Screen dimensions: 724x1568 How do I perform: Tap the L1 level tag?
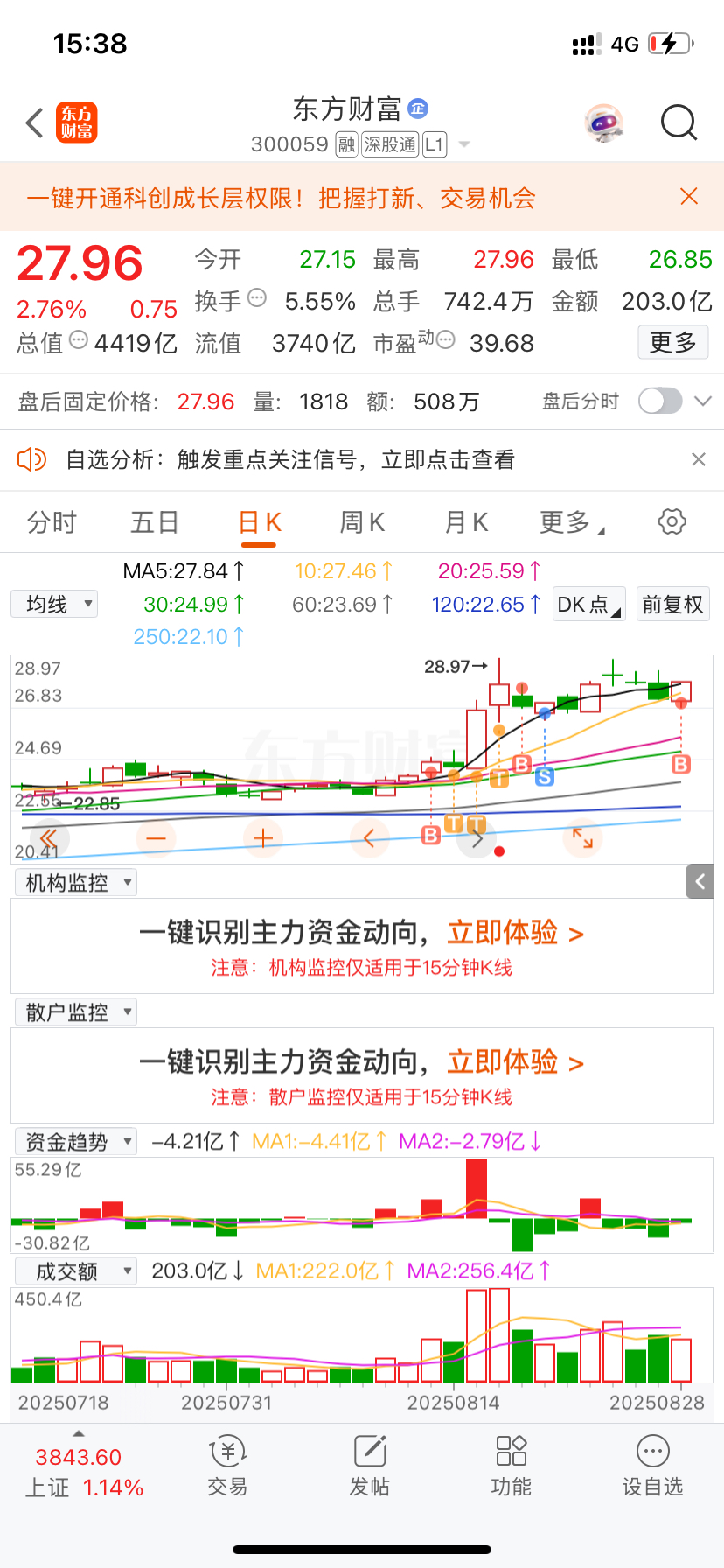tap(435, 144)
